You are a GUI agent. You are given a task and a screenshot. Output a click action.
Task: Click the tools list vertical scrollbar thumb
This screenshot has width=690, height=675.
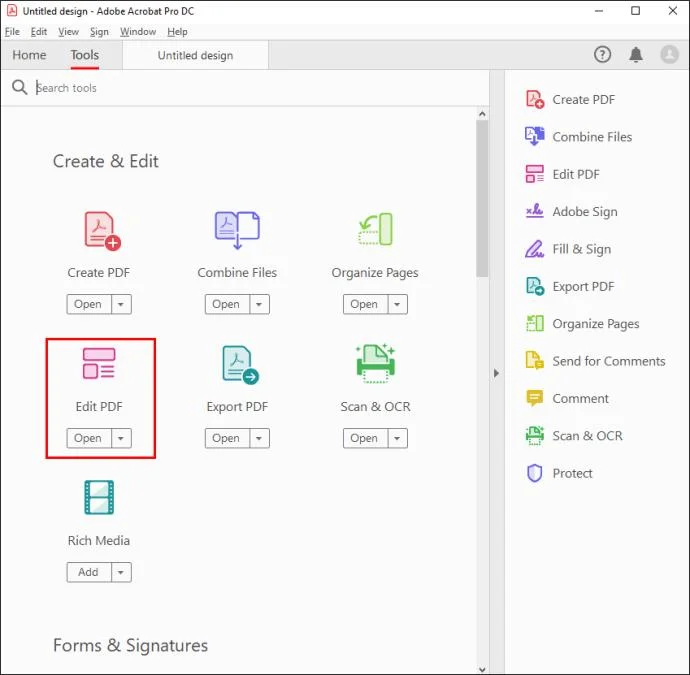click(x=482, y=198)
